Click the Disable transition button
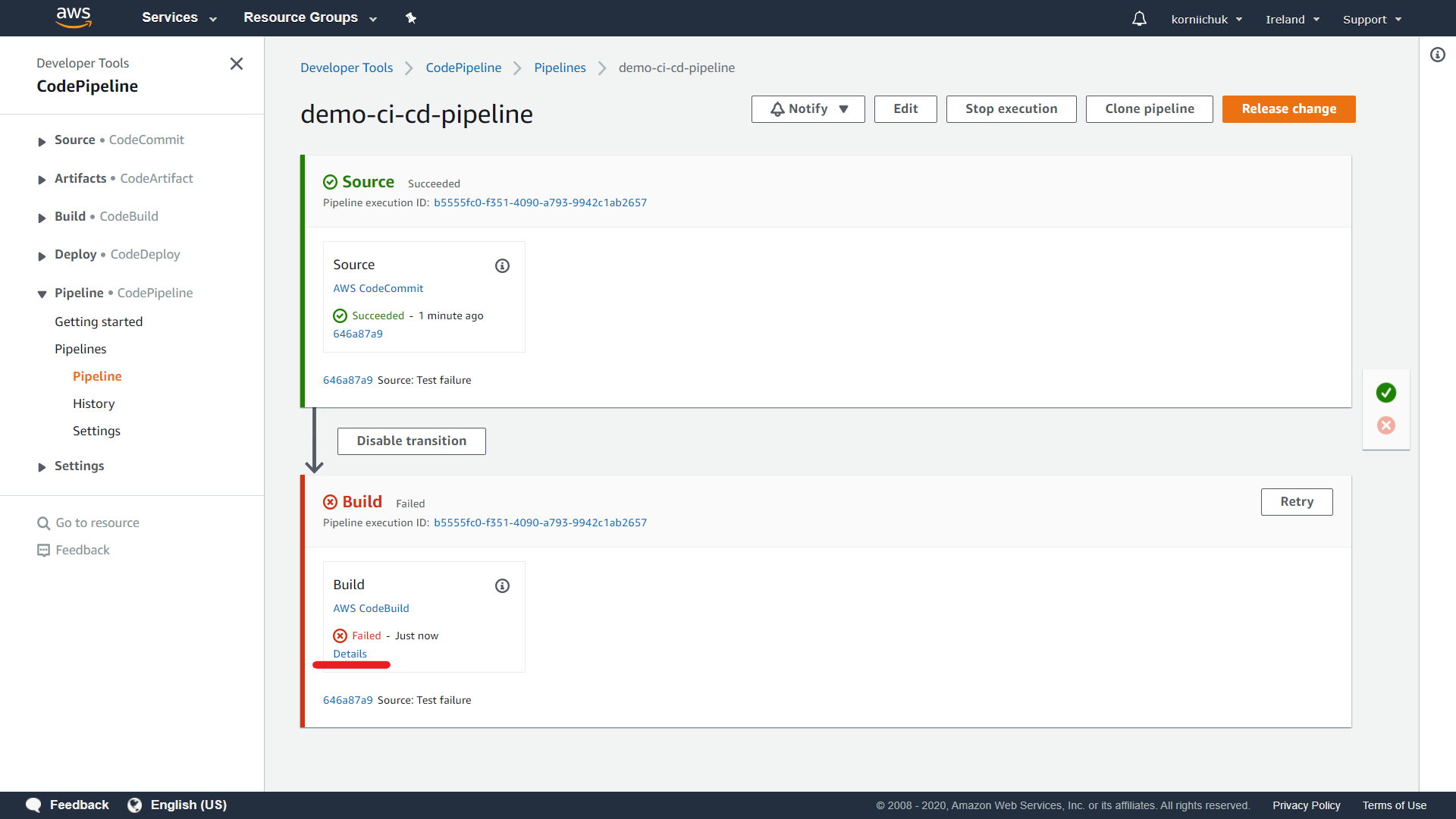The image size is (1456, 819). [x=411, y=440]
